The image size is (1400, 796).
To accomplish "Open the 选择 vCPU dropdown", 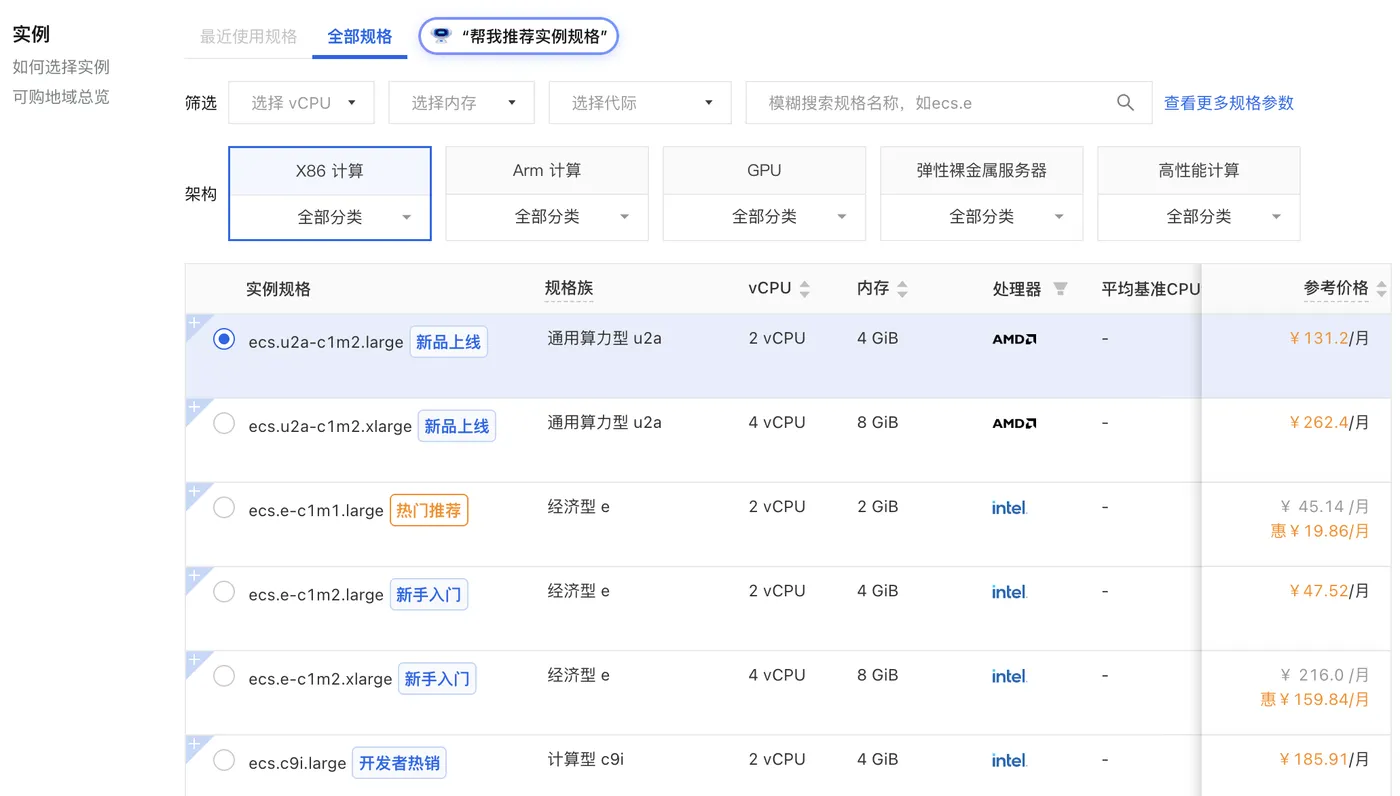I will pyautogui.click(x=301, y=102).
